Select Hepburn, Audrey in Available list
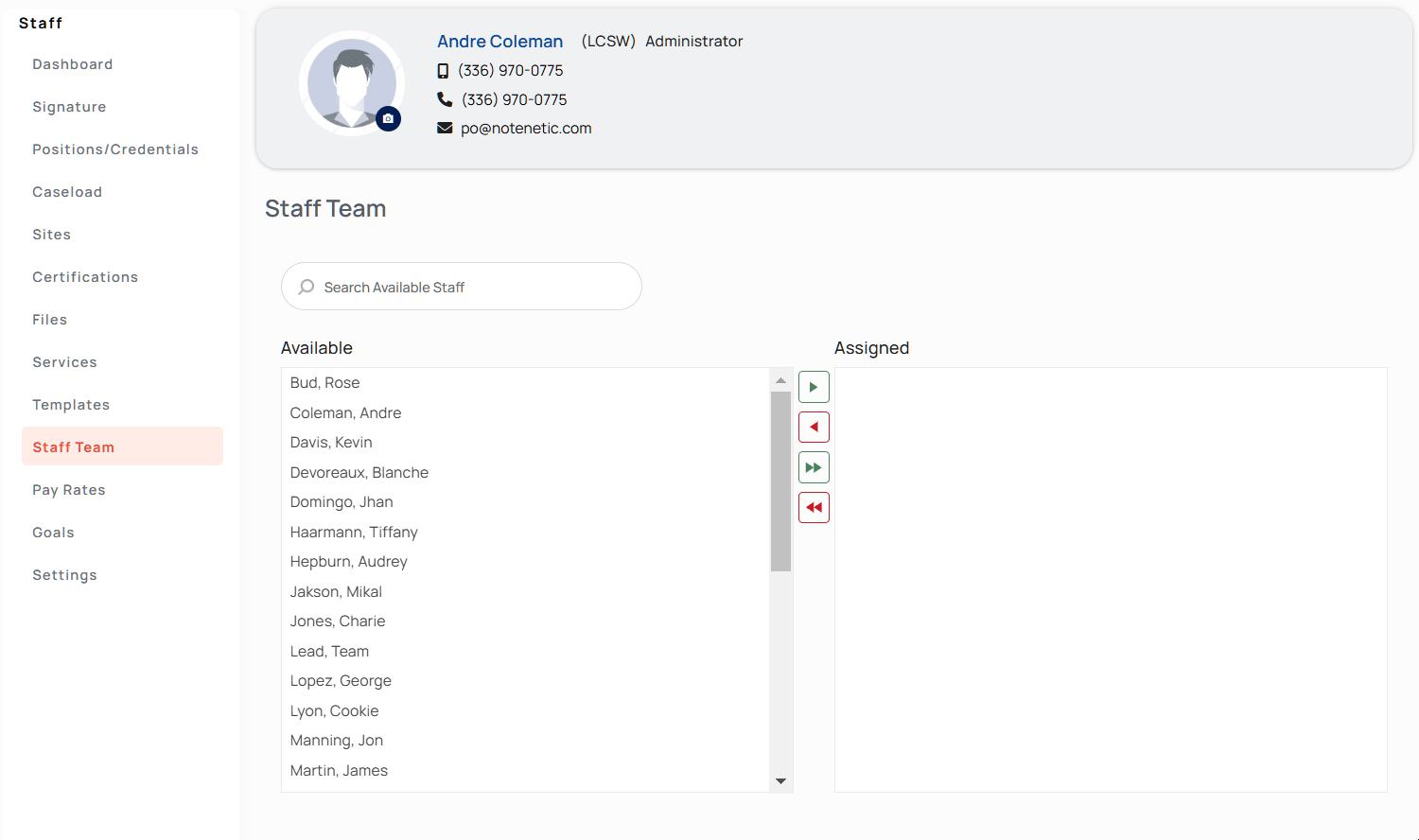Screen dimensions: 1419x840 point(526,562)
